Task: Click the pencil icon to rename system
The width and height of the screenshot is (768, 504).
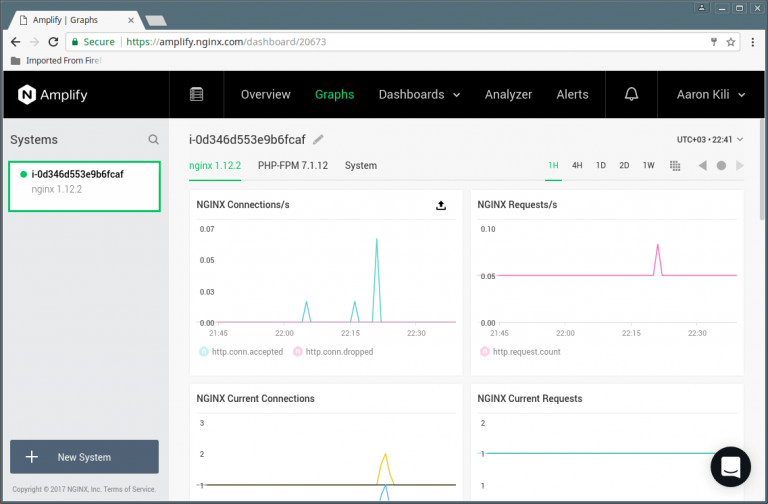Action: pyautogui.click(x=318, y=140)
